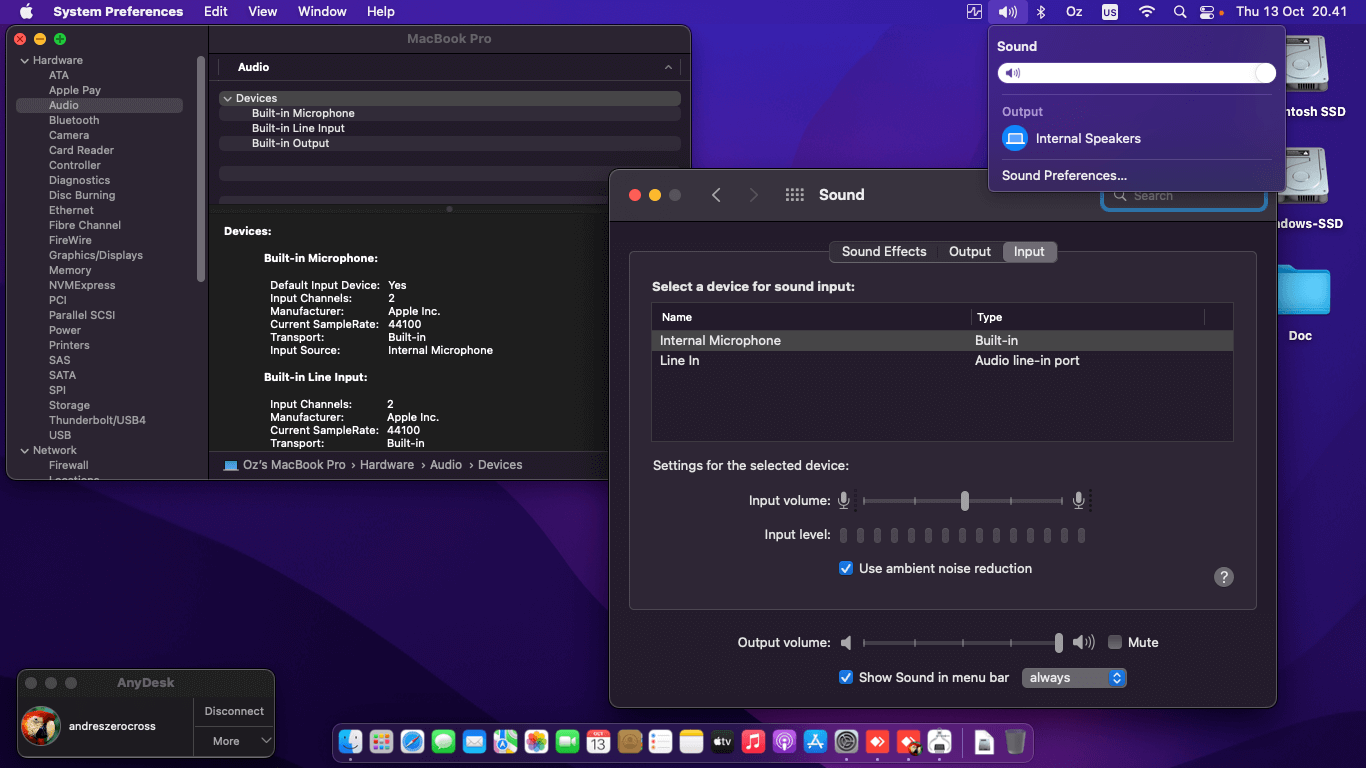This screenshot has width=1366, height=768.
Task: Select Line In input device row
Action: point(942,360)
